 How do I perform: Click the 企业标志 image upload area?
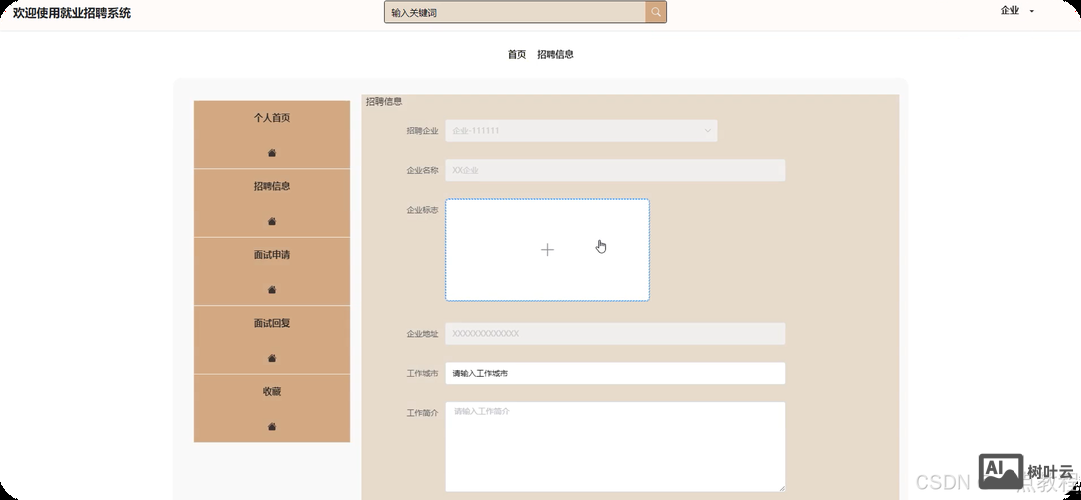coord(547,250)
